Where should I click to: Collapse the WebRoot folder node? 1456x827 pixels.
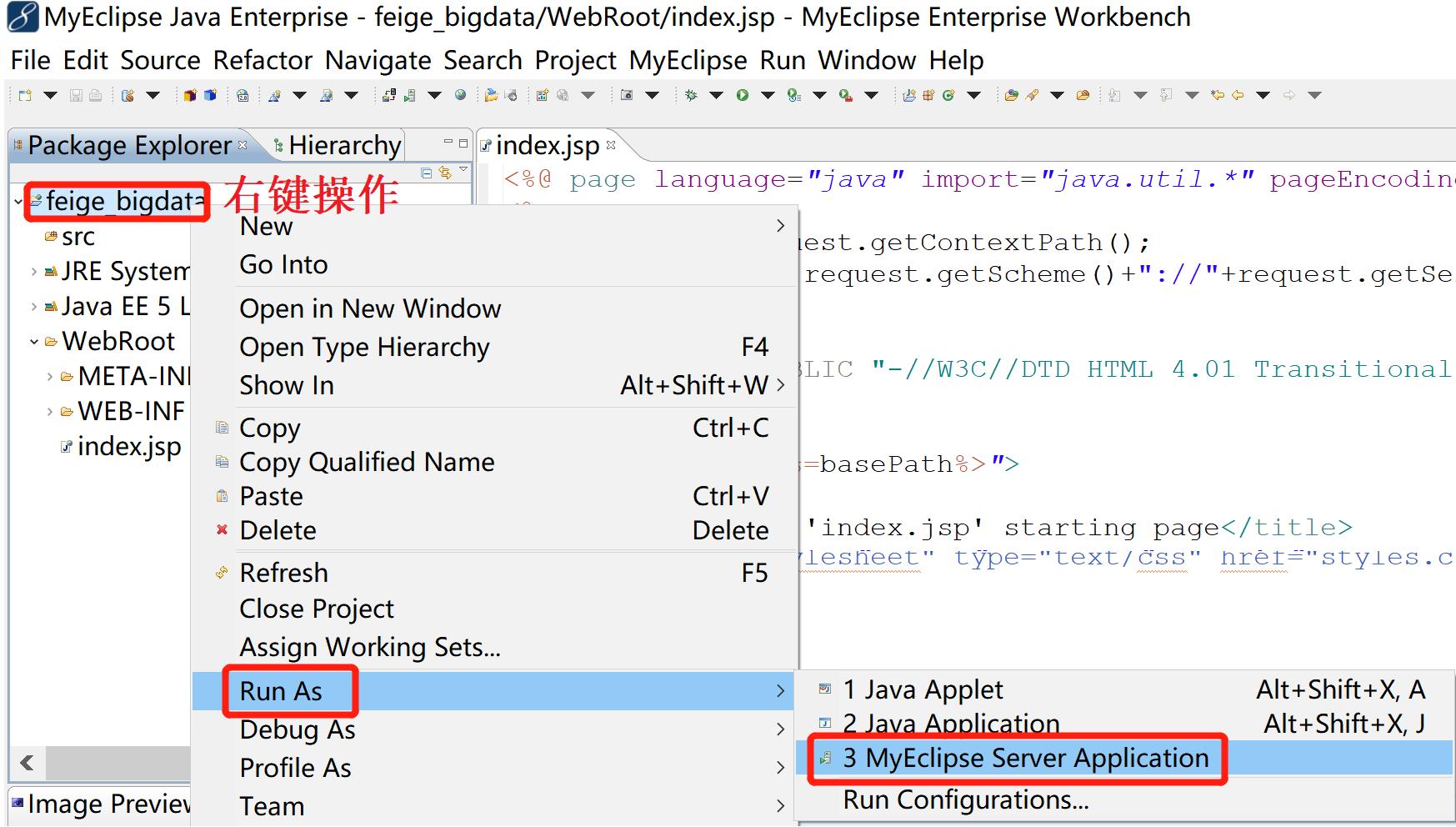(x=34, y=342)
